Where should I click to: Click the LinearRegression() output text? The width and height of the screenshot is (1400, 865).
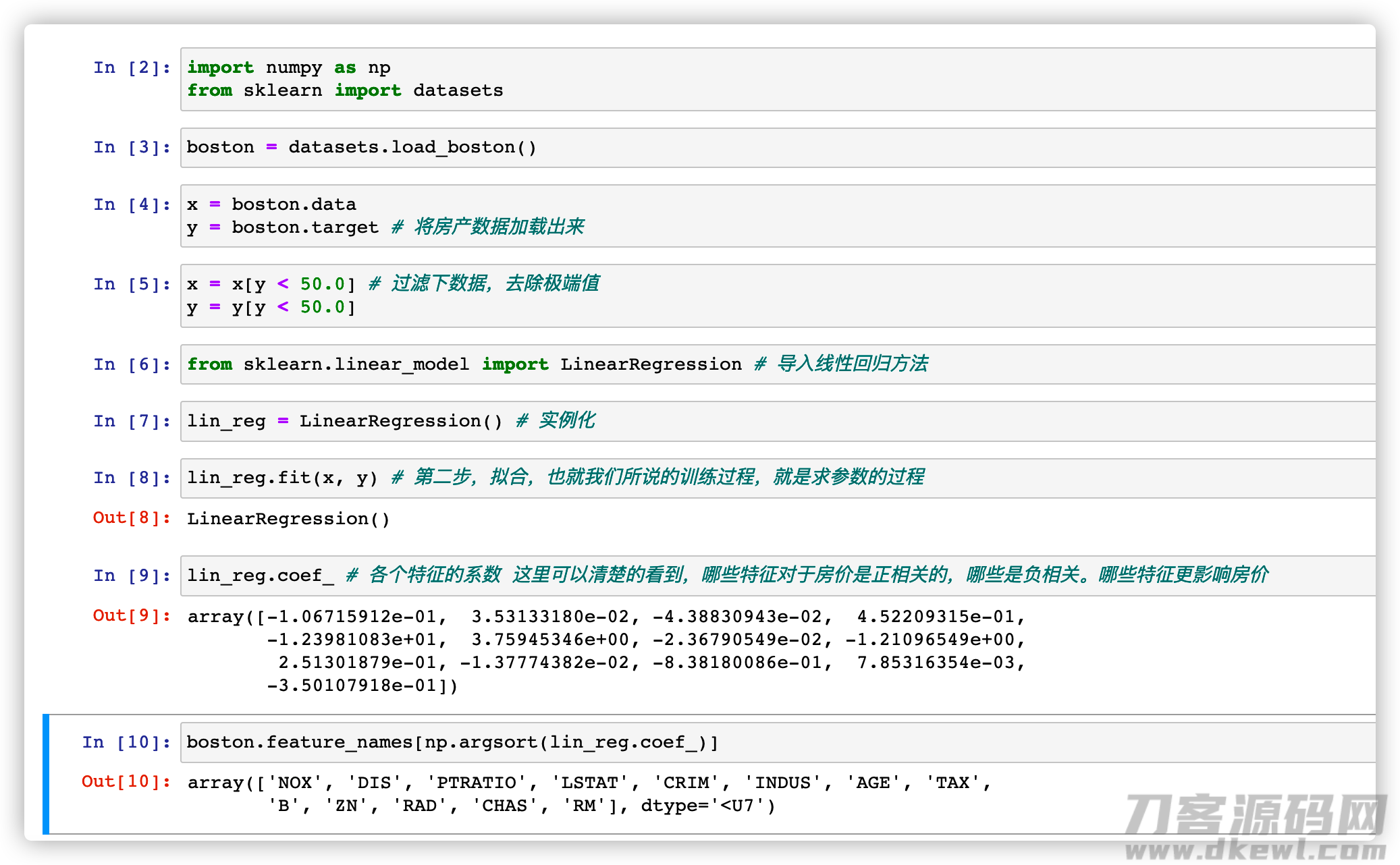click(x=288, y=519)
